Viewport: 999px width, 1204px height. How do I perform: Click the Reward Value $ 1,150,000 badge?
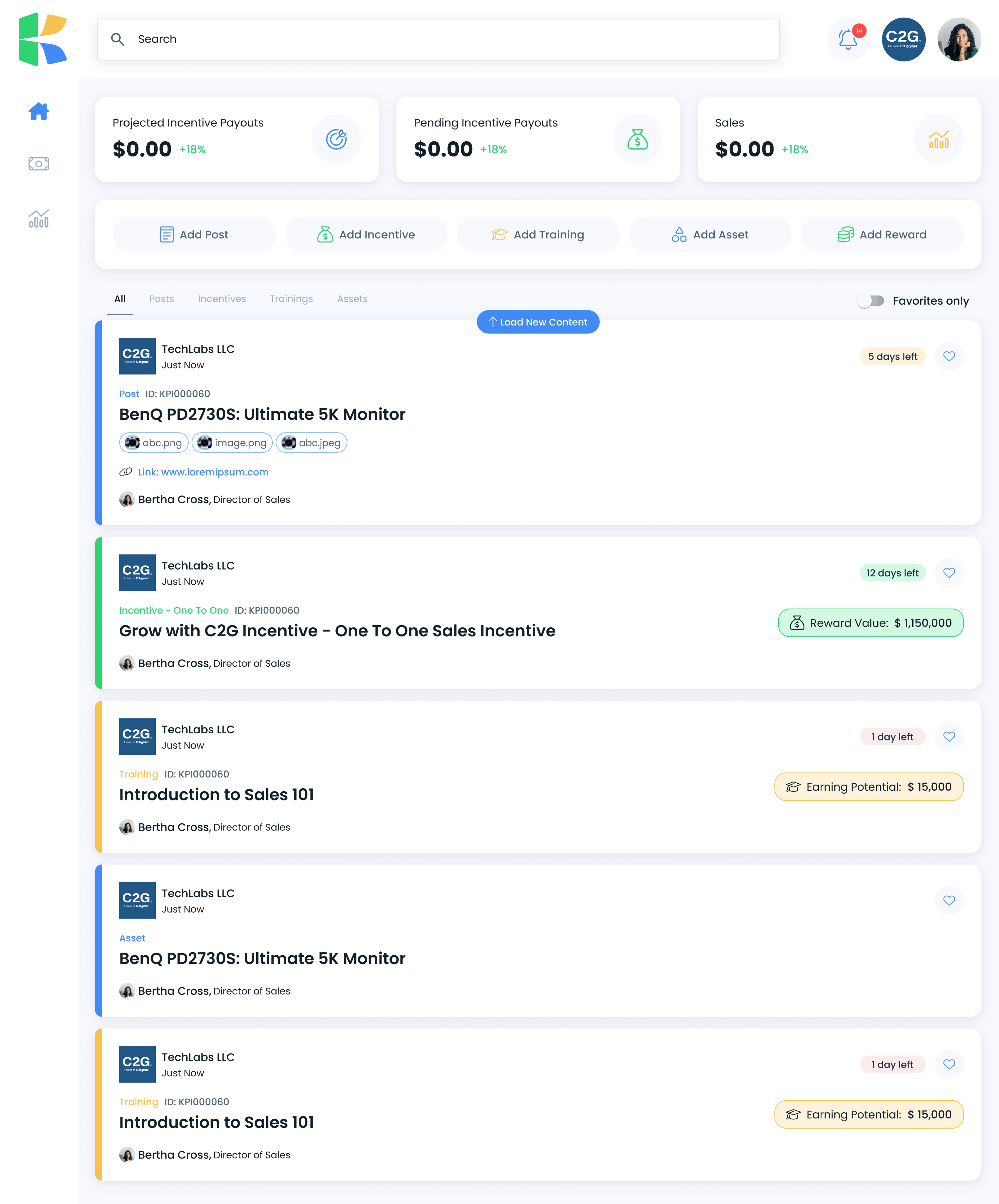pos(871,623)
